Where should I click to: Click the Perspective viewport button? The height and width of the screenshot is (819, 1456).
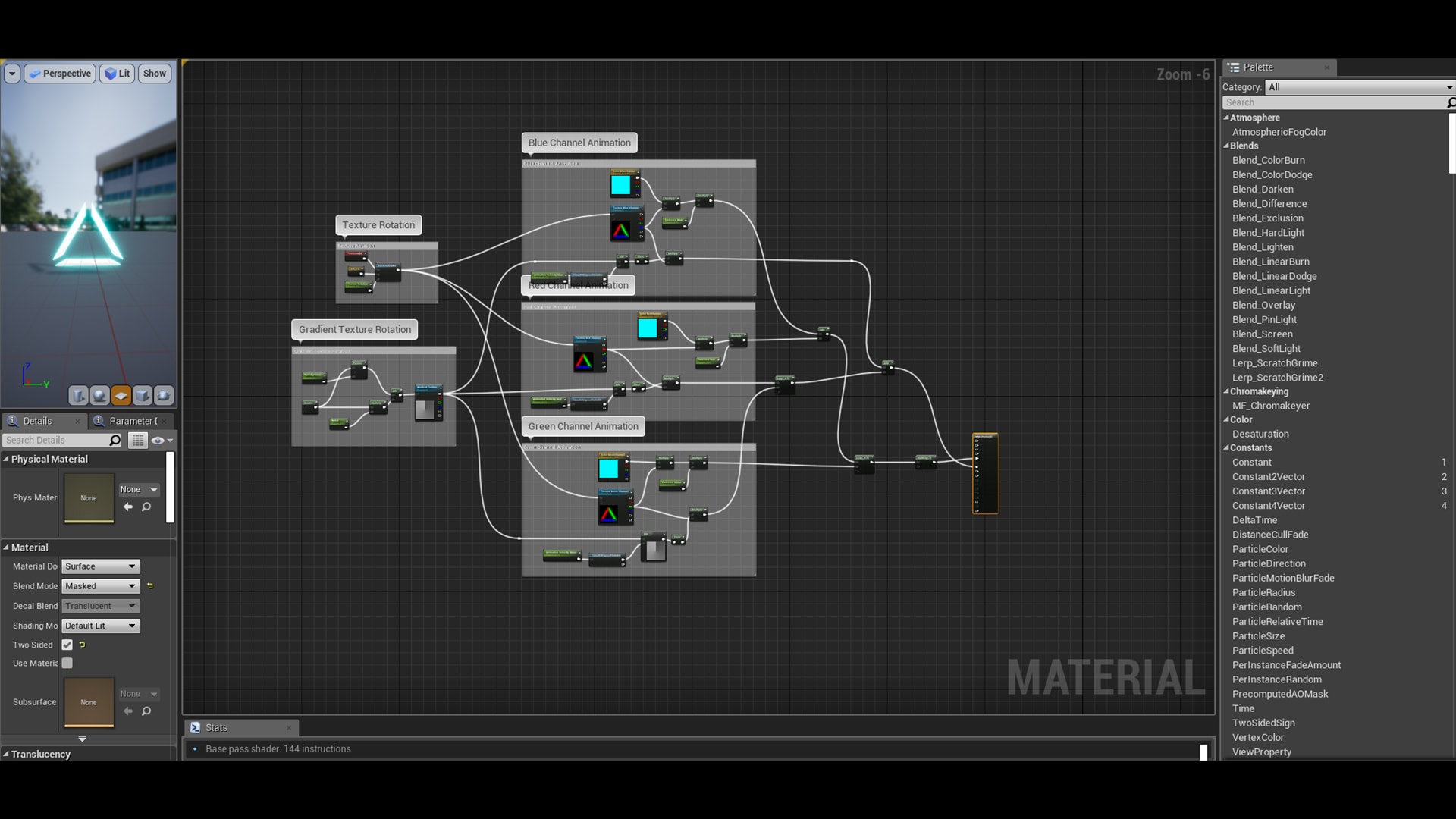[x=60, y=73]
